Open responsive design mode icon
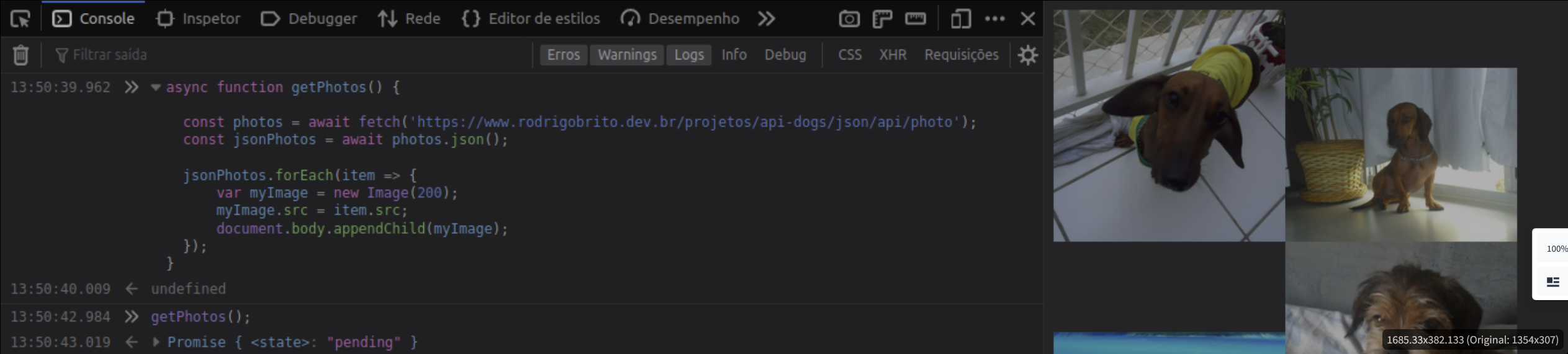The width and height of the screenshot is (1568, 354). point(960,19)
